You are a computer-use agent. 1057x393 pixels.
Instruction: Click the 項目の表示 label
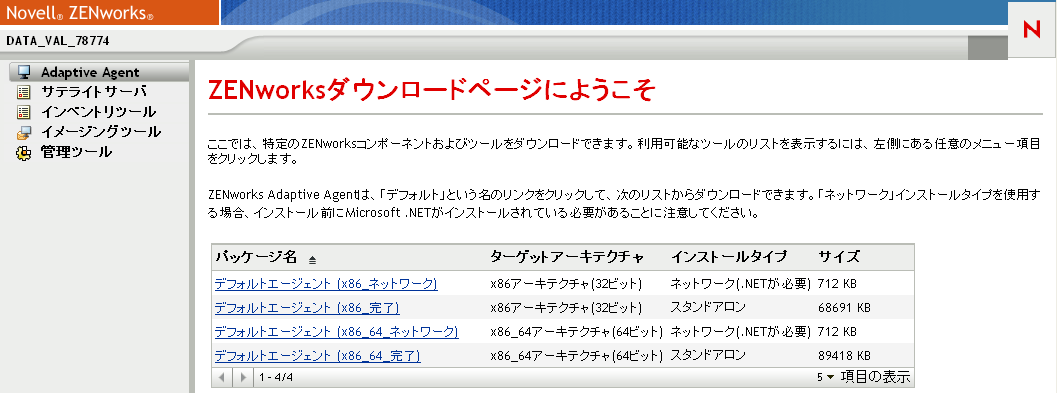click(x=875, y=377)
